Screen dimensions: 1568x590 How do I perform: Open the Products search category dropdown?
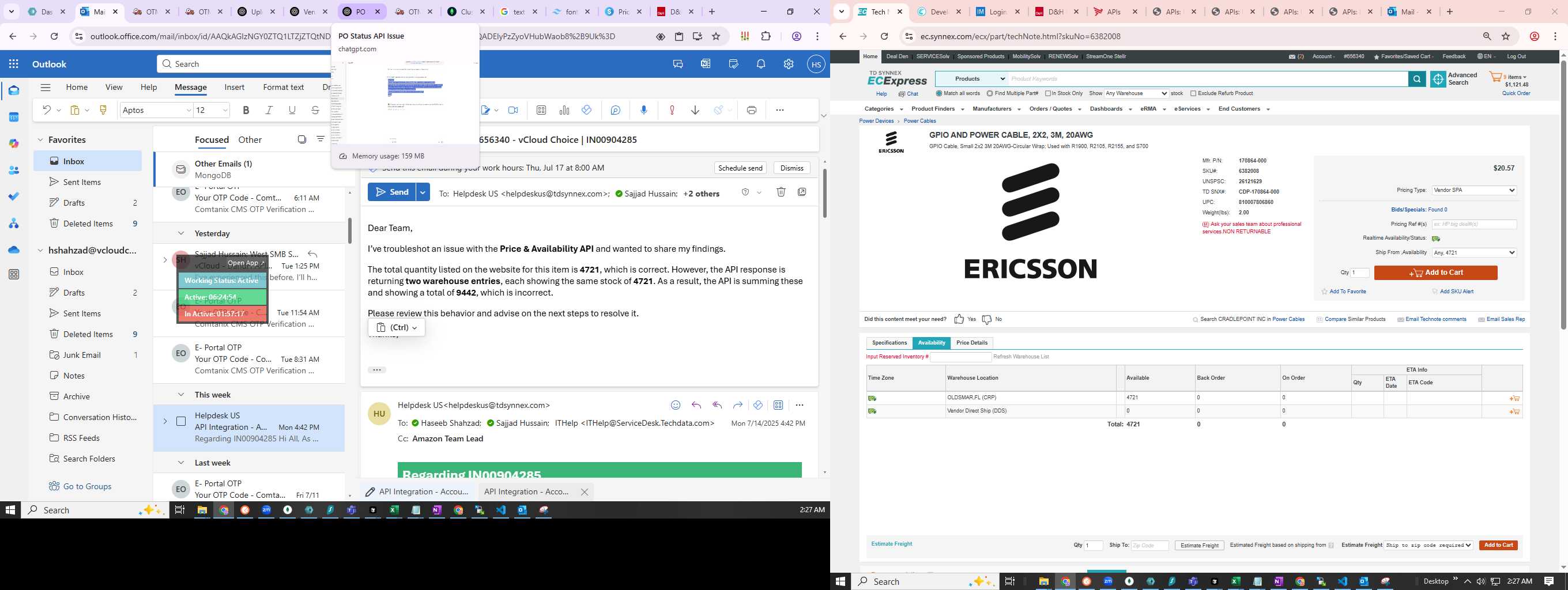click(971, 79)
